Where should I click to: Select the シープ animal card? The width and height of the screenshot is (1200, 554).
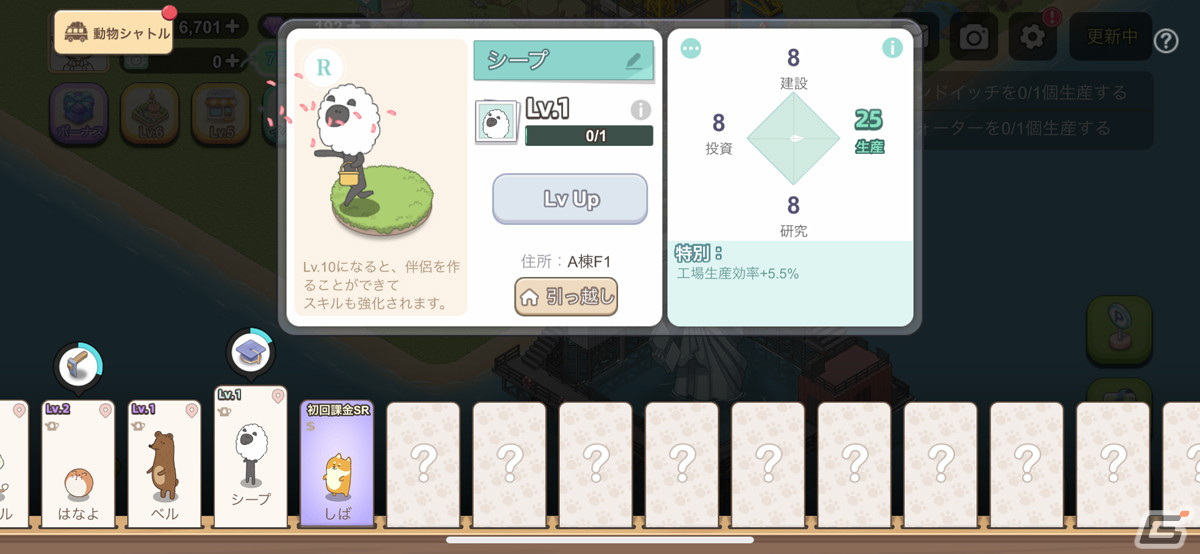click(250, 455)
